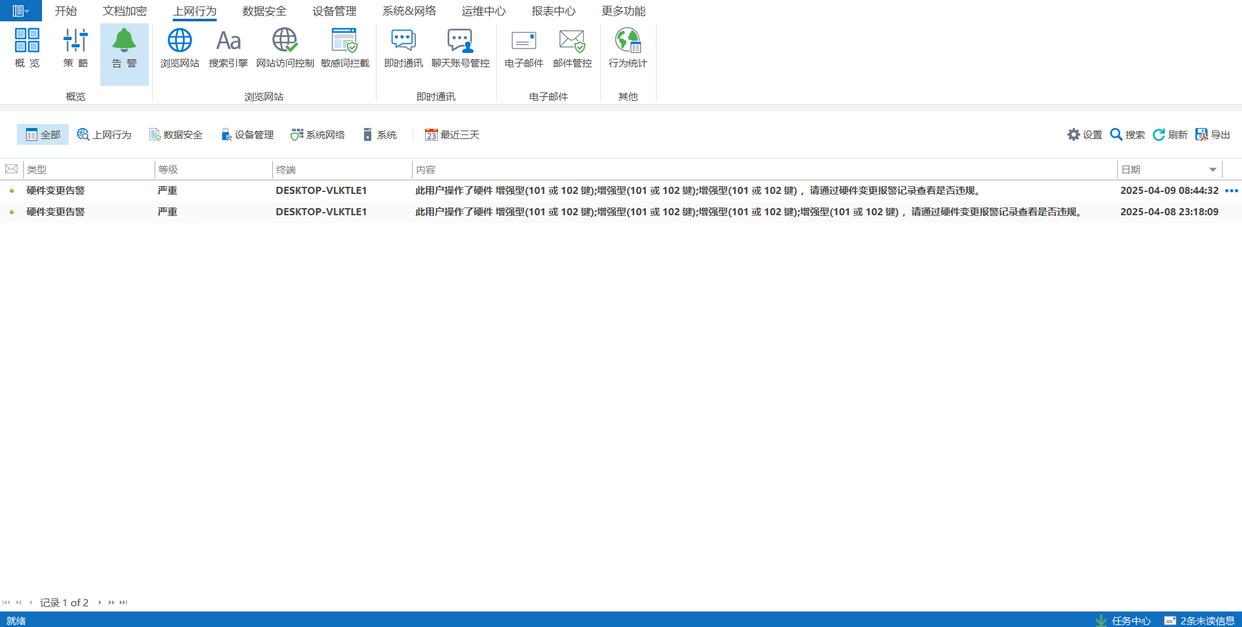Click the 刷新 refresh button
The image size is (1242, 627).
click(1170, 135)
